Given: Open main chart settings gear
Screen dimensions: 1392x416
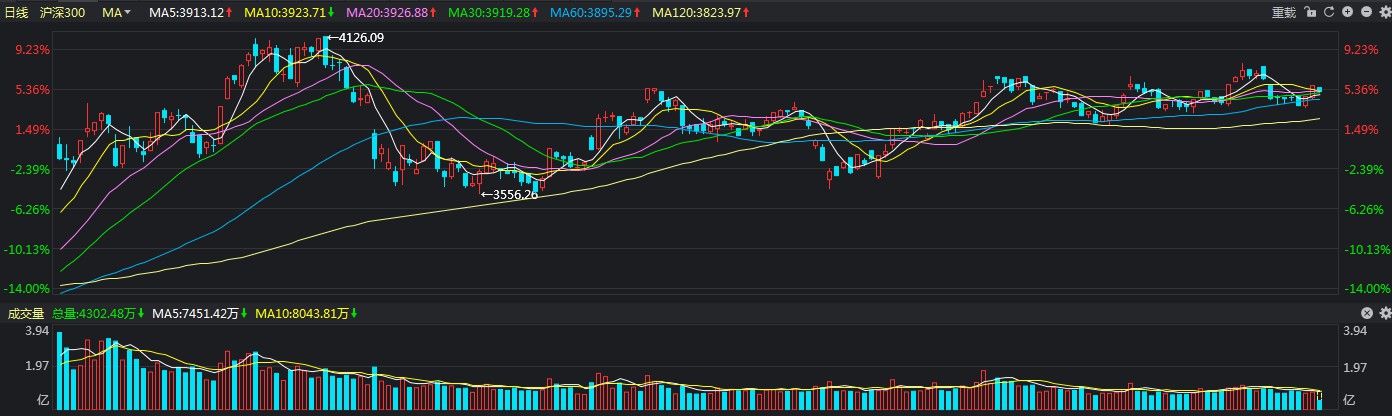Looking at the screenshot, I should pos(1383,12).
